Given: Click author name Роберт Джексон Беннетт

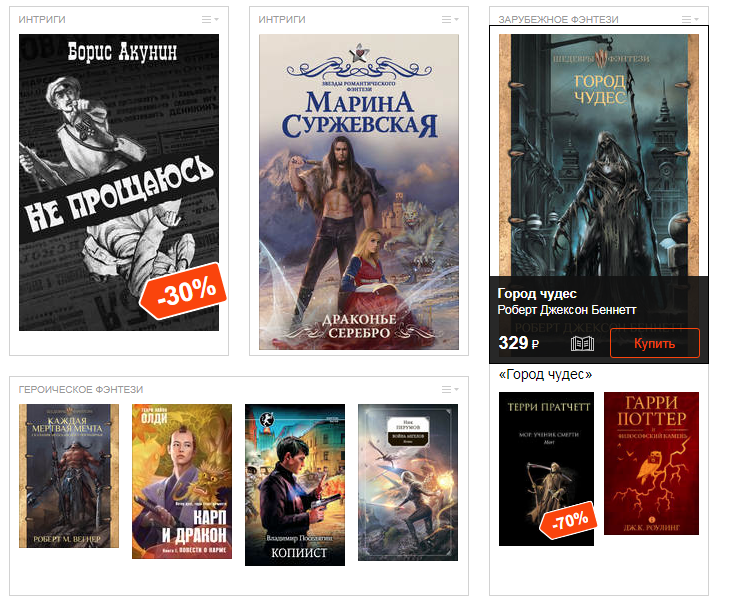Looking at the screenshot, I should [567, 310].
